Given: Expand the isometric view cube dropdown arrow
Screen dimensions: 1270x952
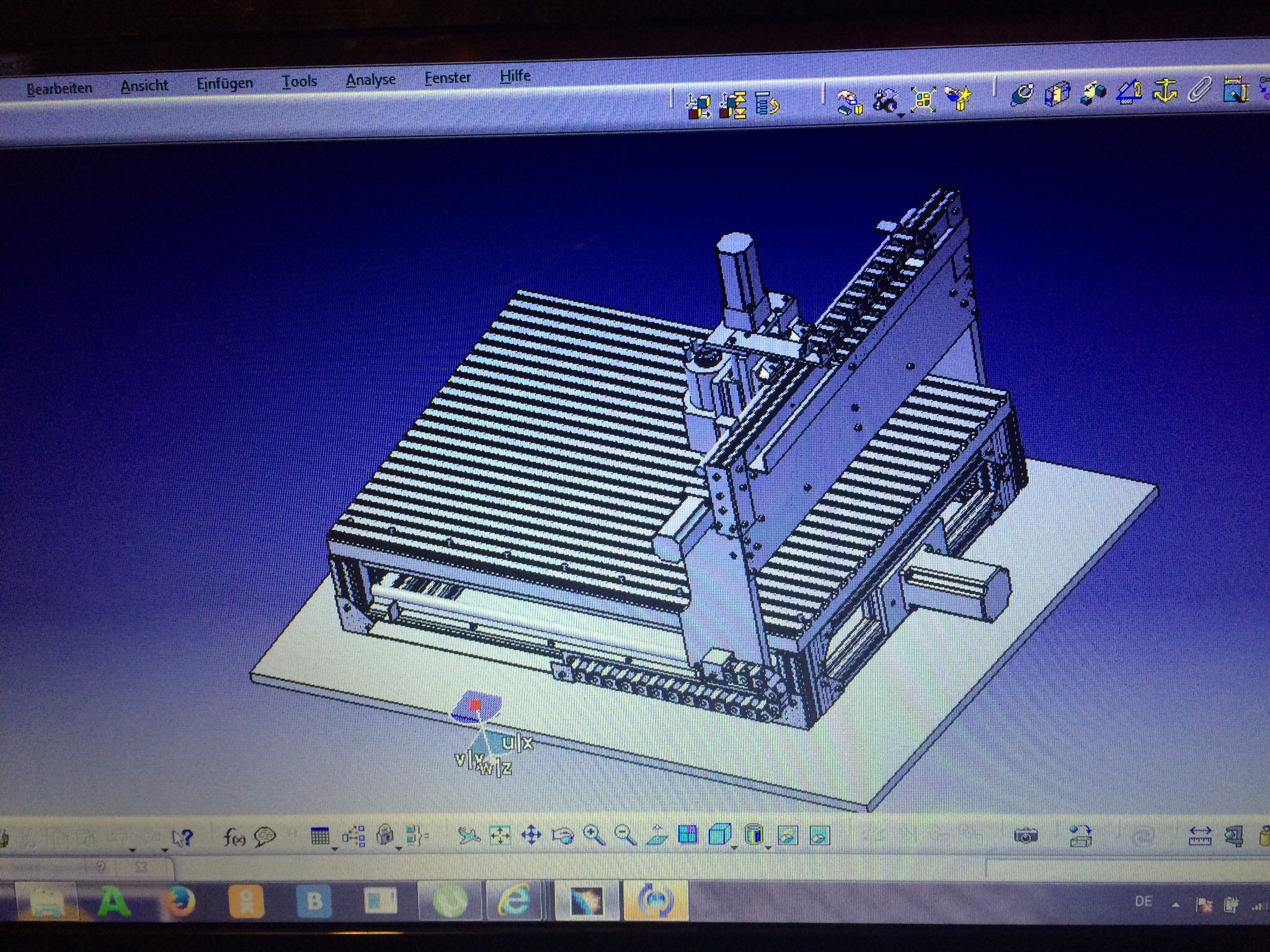Looking at the screenshot, I should coord(734,848).
